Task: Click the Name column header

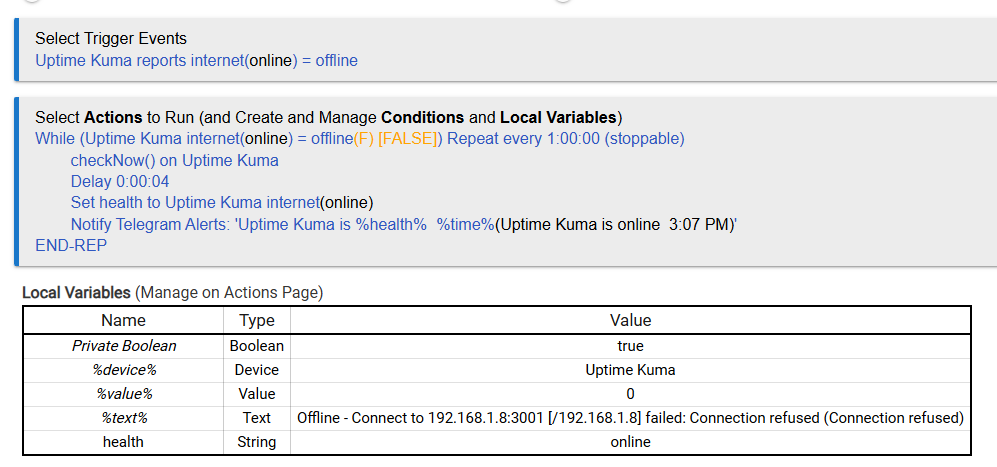Action: point(124,321)
